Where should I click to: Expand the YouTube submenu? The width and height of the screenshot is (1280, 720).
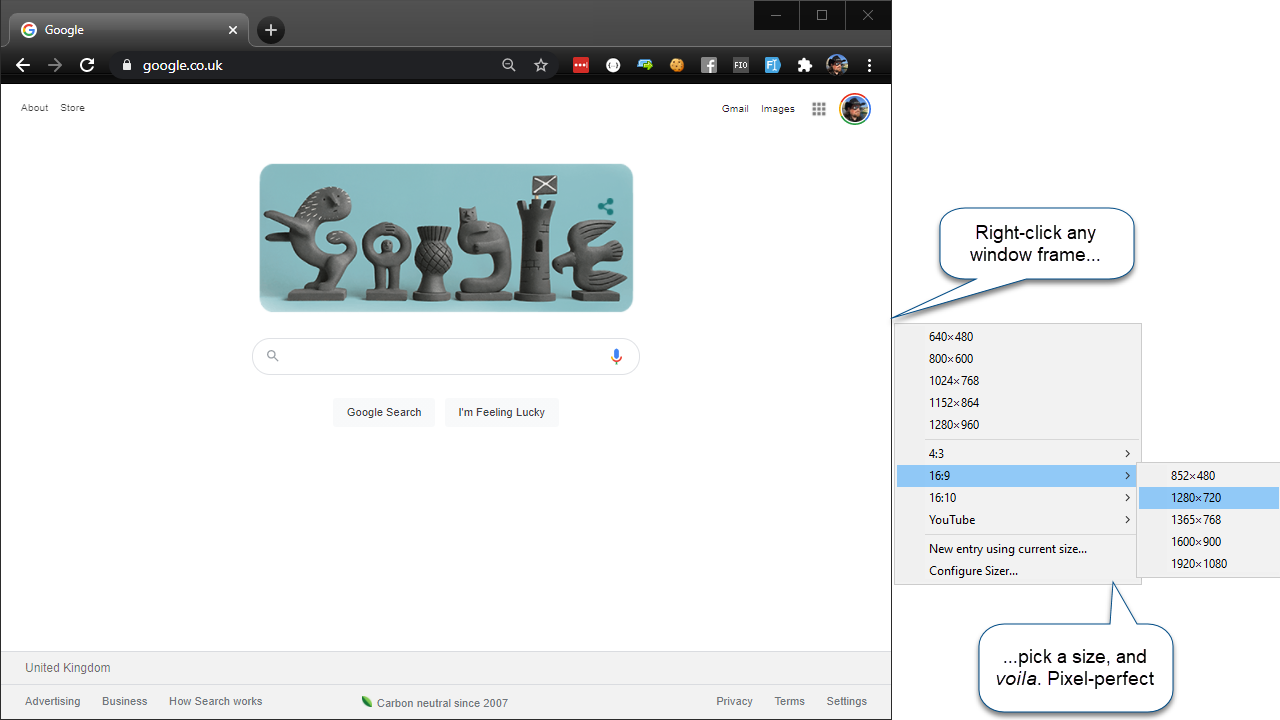tap(1018, 520)
